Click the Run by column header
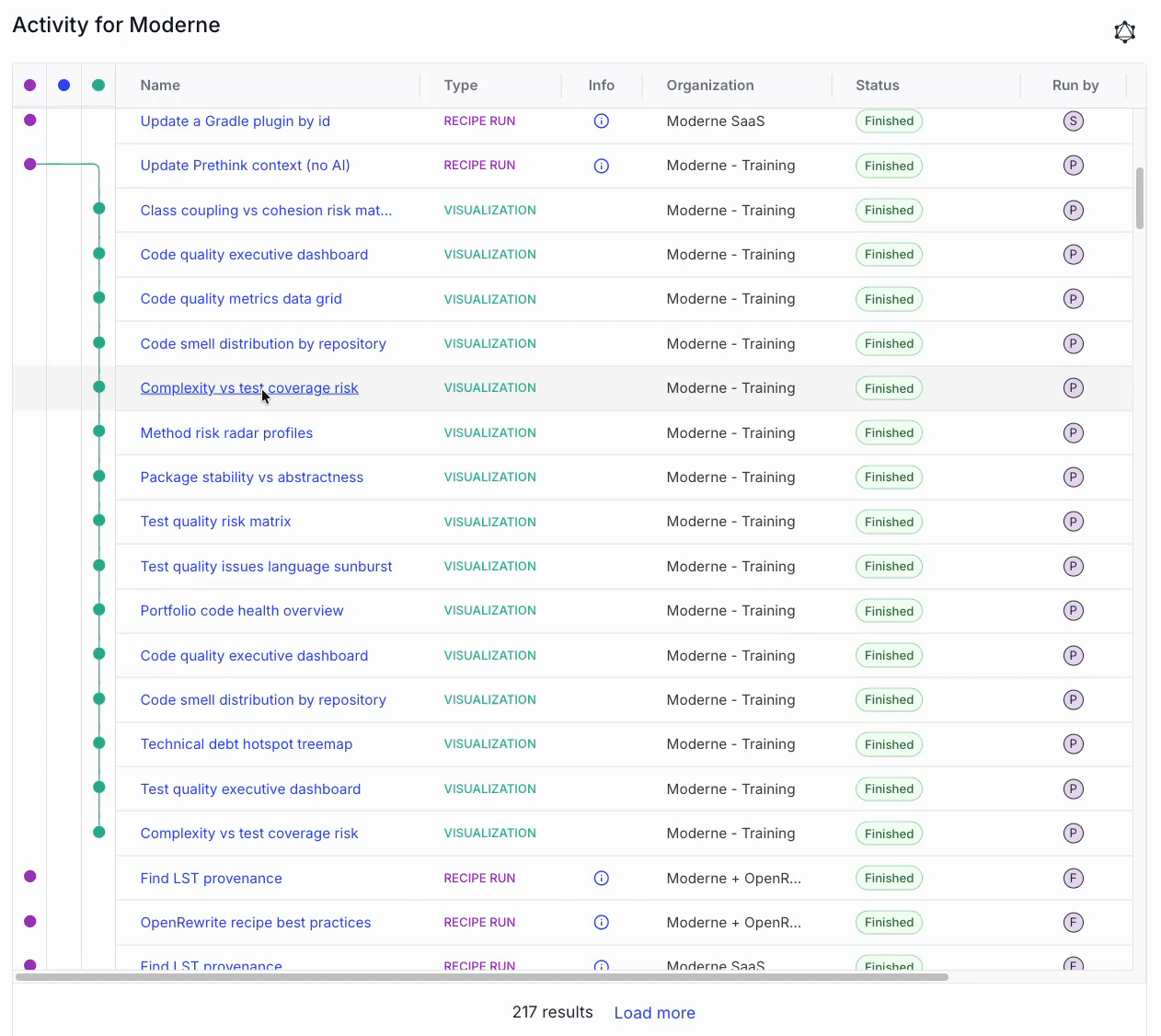 point(1075,85)
